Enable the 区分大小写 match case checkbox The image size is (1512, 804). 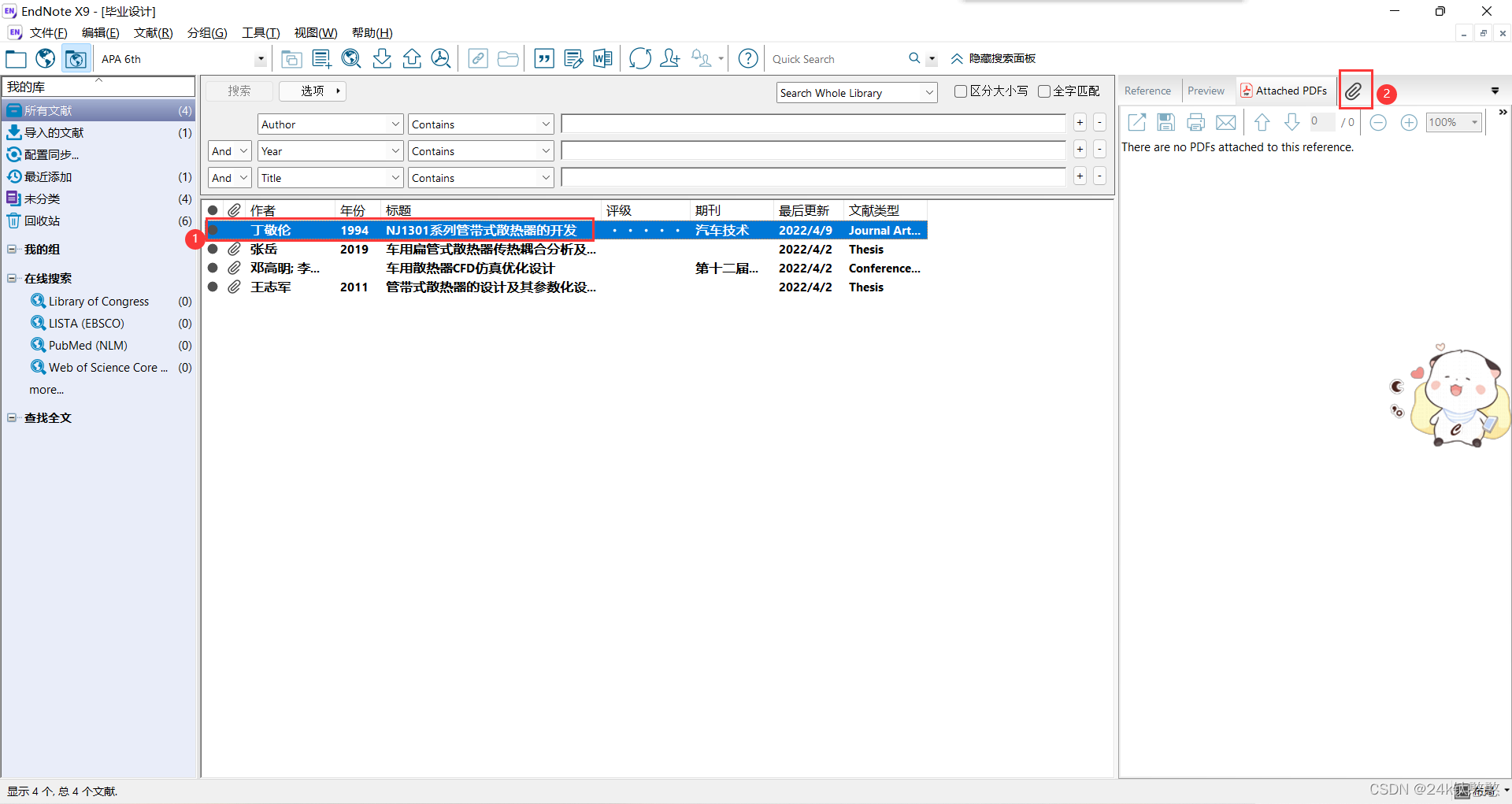coord(961,91)
